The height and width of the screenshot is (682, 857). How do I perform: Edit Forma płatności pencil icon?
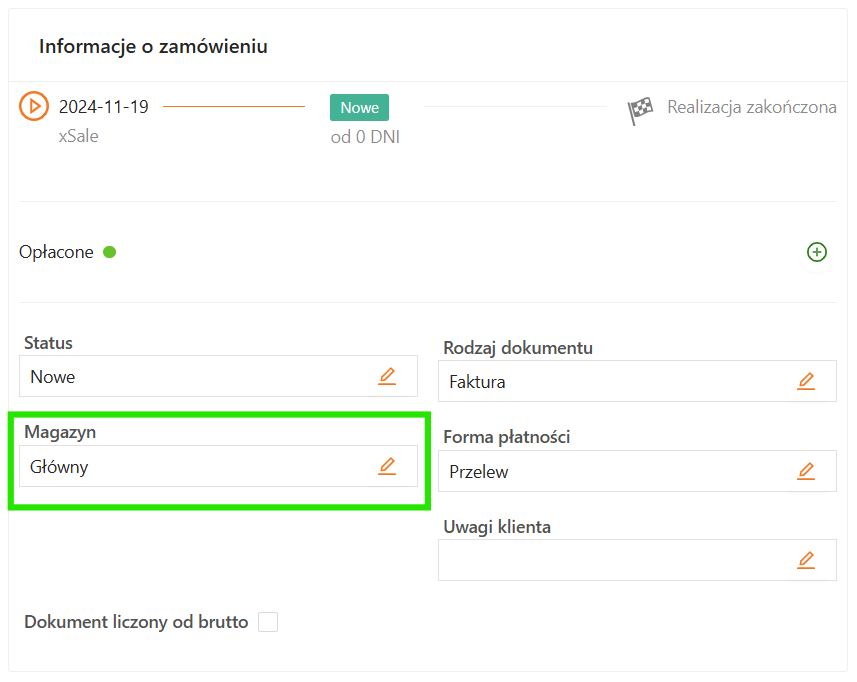pyautogui.click(x=806, y=471)
